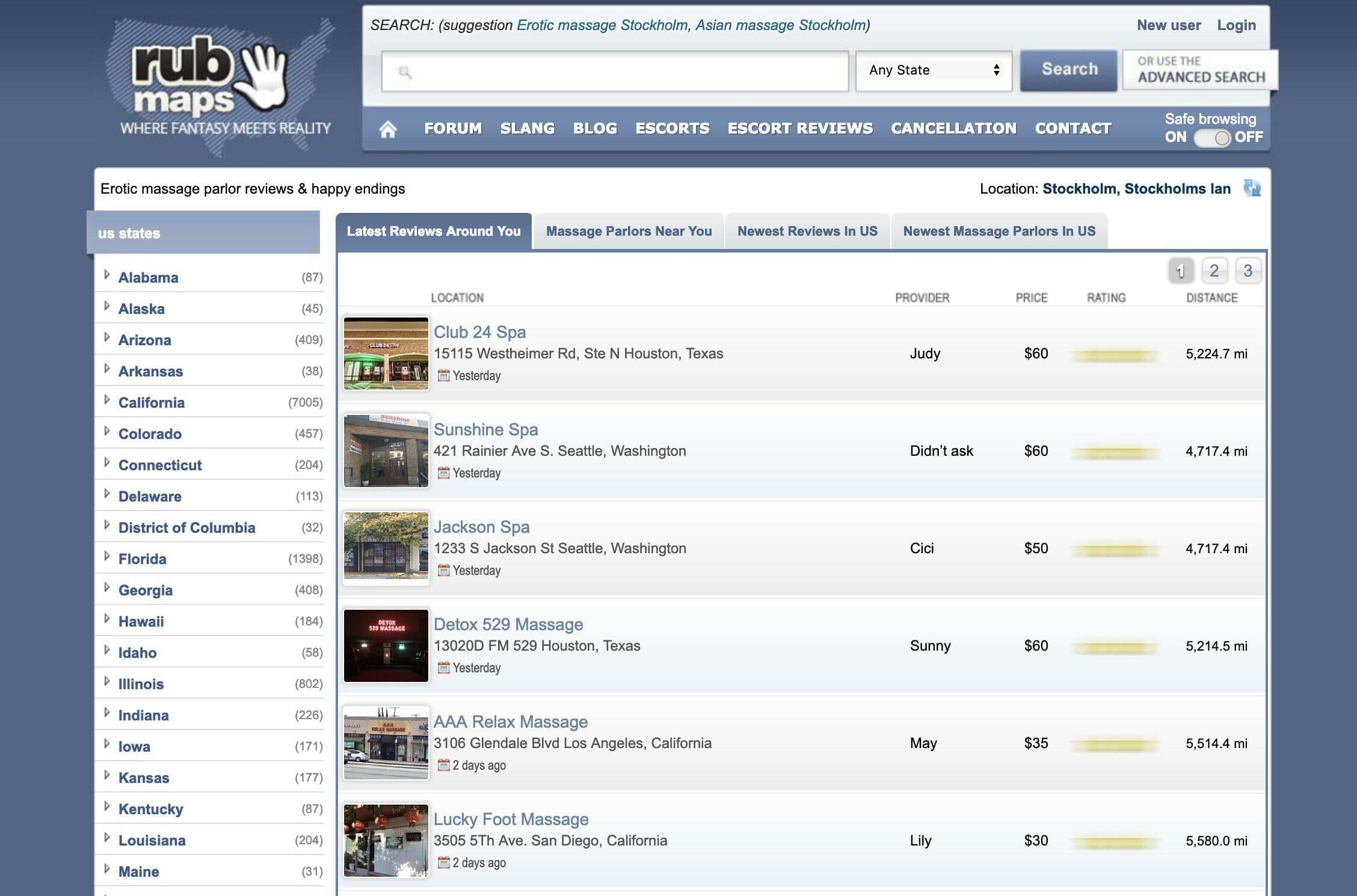Screen dimensions: 1357x896
Task: Open the AAA Relax Massage title link
Action: pos(511,722)
